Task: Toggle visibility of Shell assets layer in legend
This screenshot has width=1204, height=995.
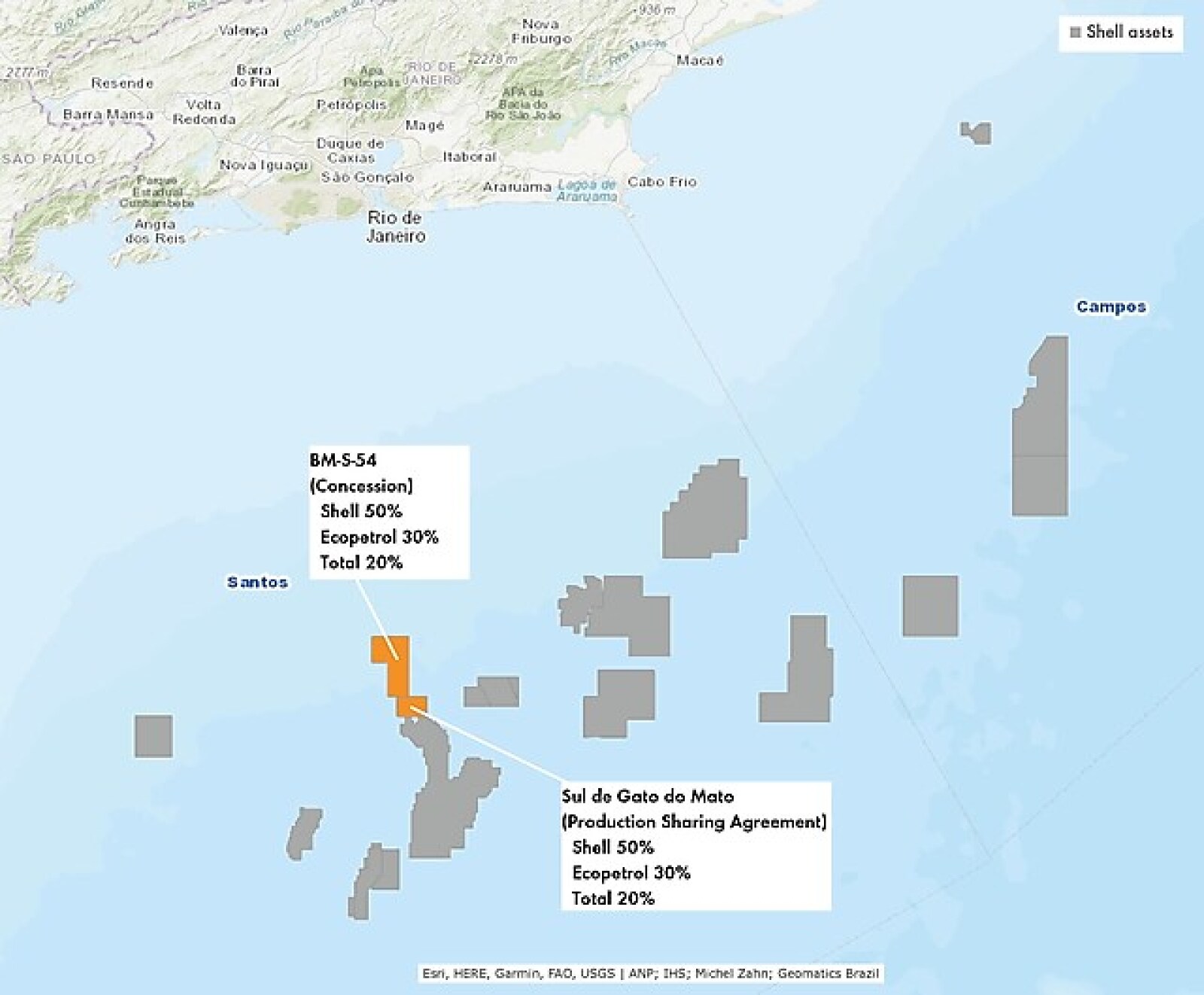Action: (x=1074, y=33)
